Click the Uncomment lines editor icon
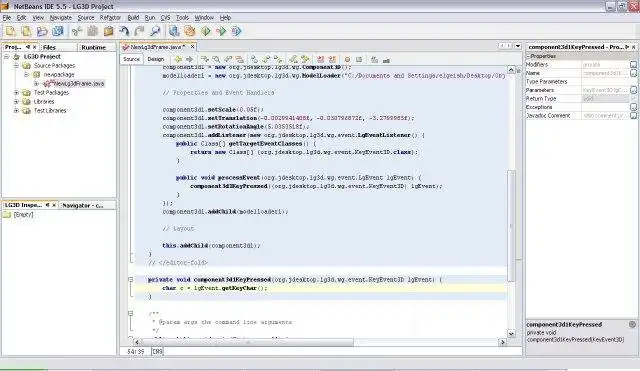Viewport: 640px width, 371px height. pos(386,60)
